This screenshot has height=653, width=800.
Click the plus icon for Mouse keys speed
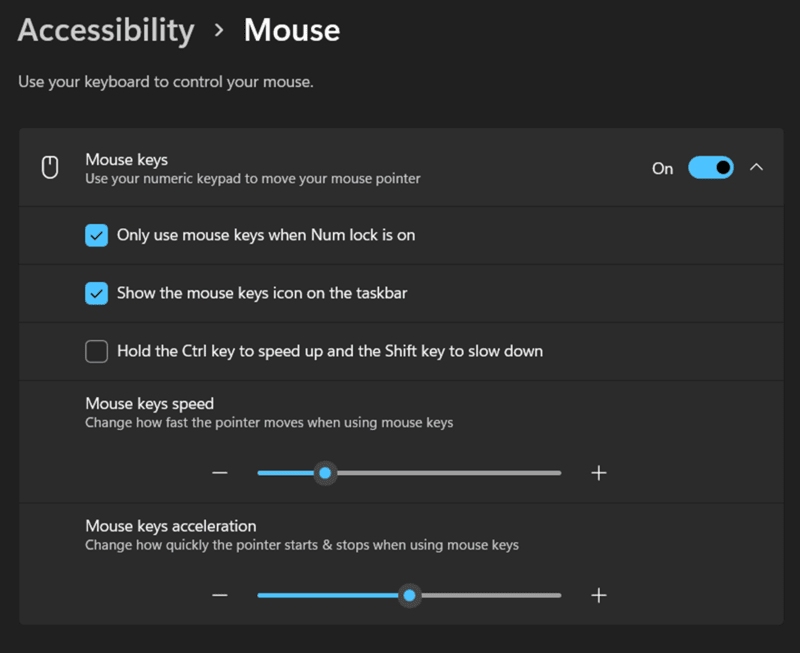click(x=599, y=473)
